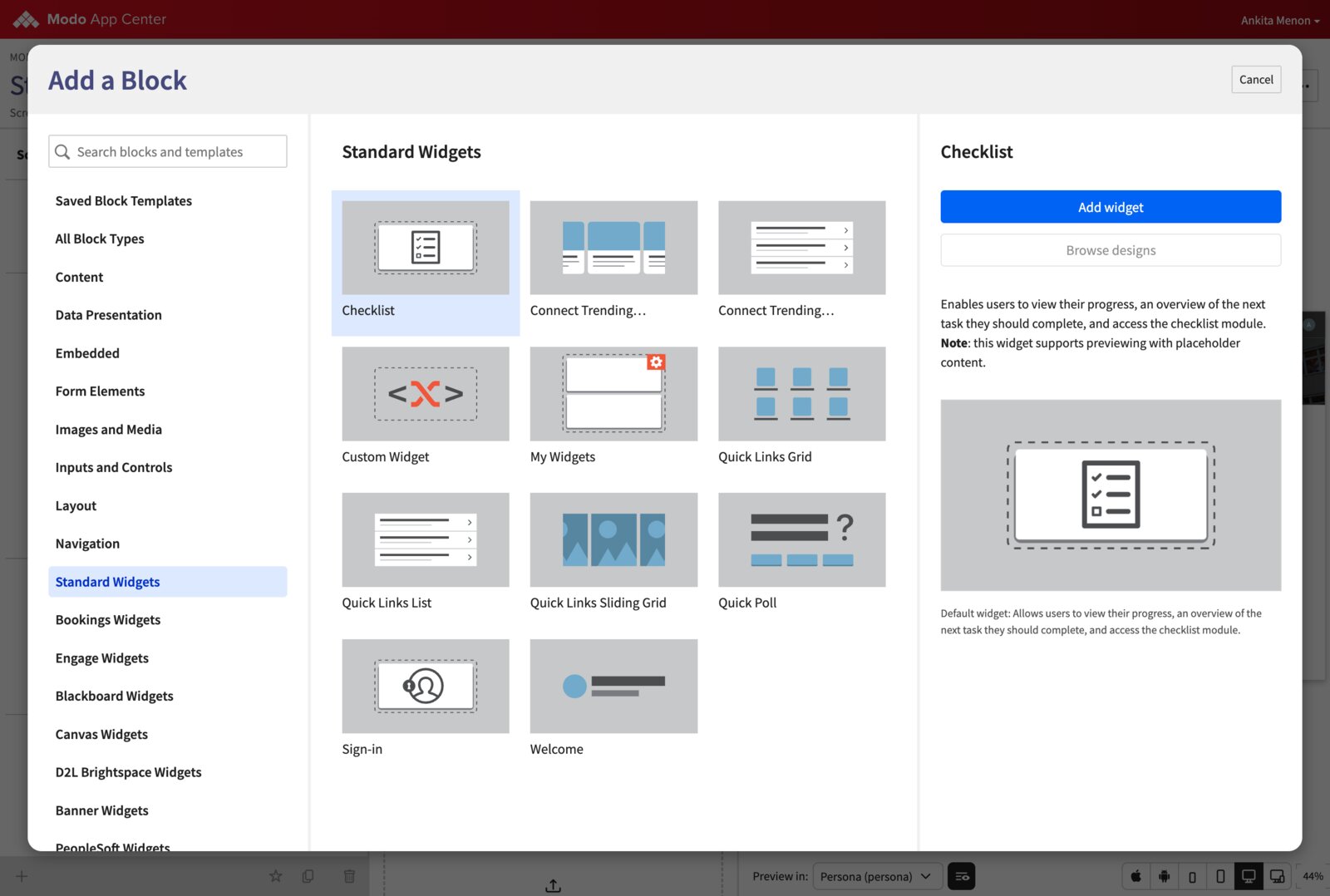The image size is (1330, 896).
Task: Open the Ankita Menon user menu
Action: [1280, 20]
